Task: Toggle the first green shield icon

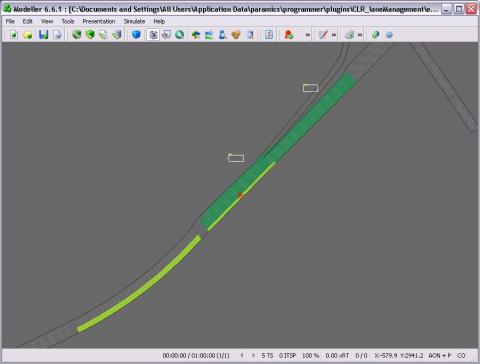Action: coord(77,35)
